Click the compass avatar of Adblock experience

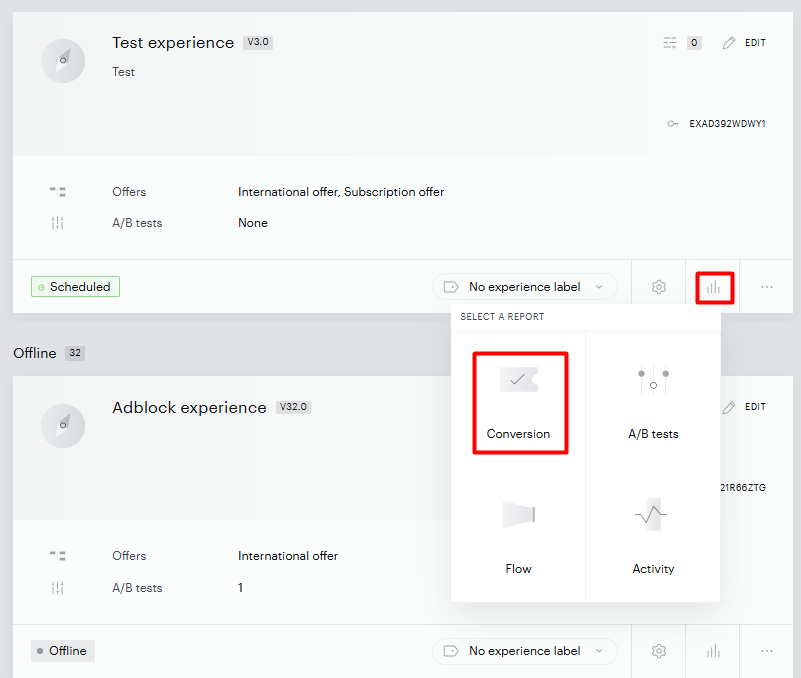63,426
